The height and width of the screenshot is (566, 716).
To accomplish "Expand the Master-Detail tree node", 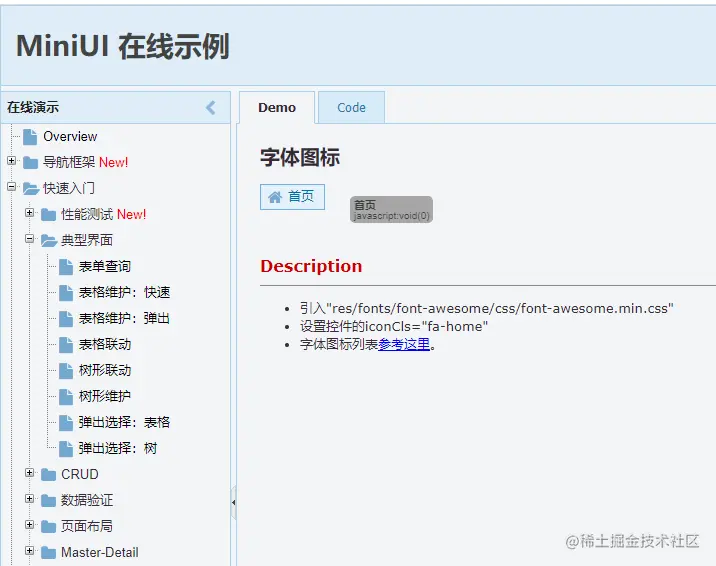I will coord(30,551).
